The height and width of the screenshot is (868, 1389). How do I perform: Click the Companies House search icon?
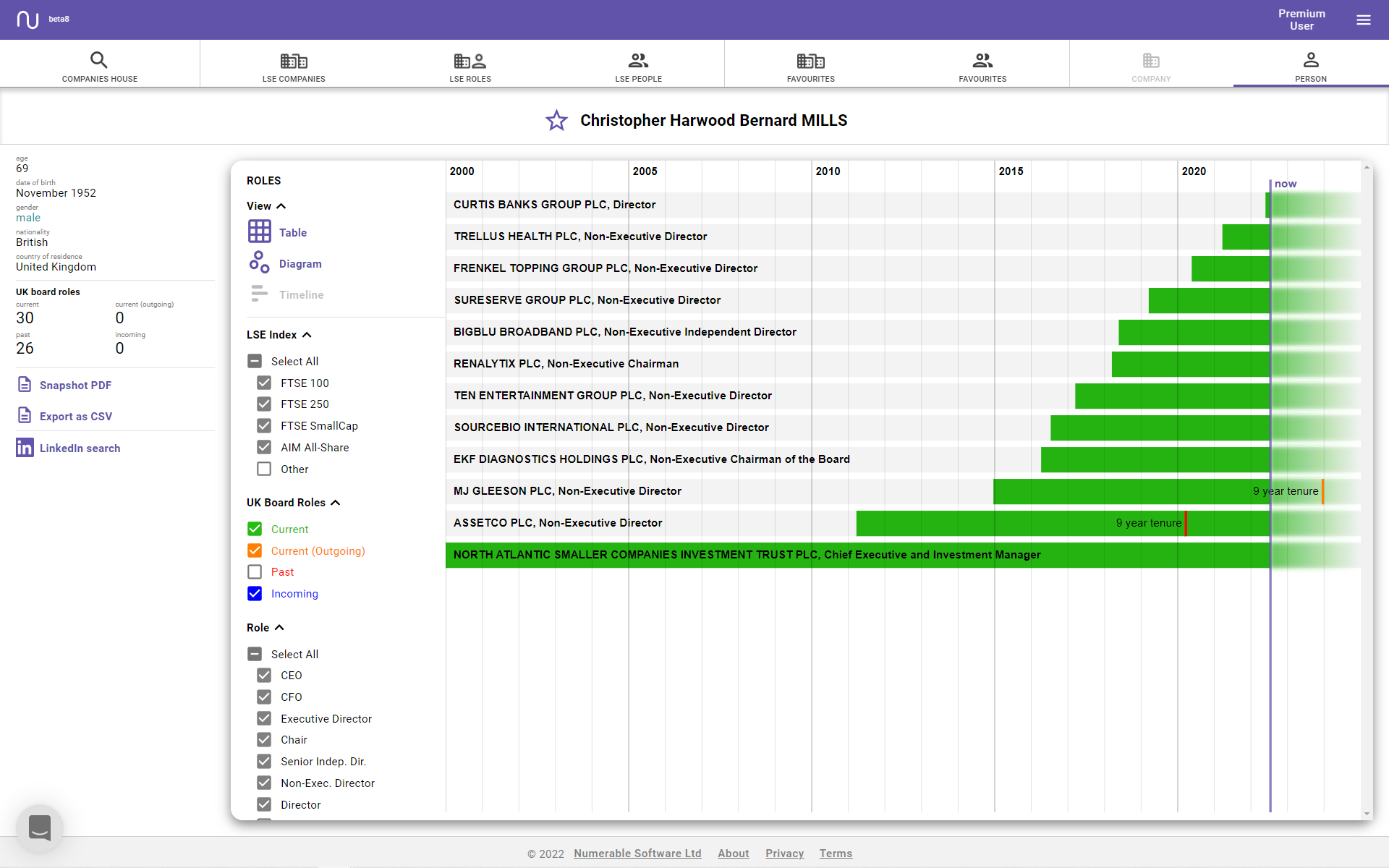[x=99, y=60]
